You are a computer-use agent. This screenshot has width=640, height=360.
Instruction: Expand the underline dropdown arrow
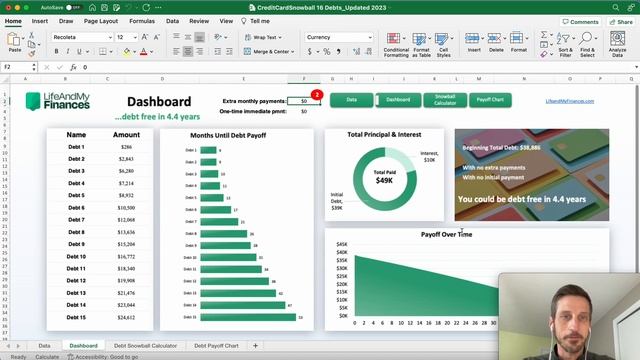(87, 52)
